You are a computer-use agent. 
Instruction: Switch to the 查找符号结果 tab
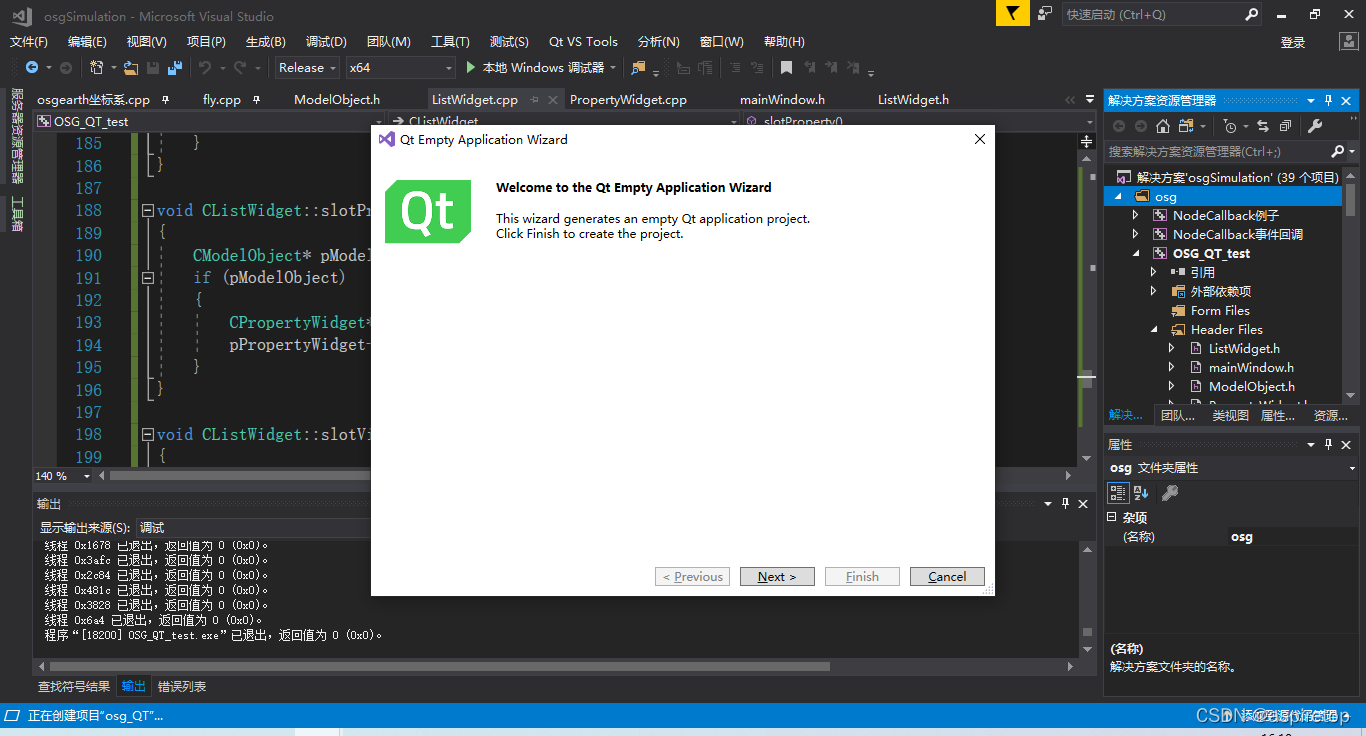(74, 687)
